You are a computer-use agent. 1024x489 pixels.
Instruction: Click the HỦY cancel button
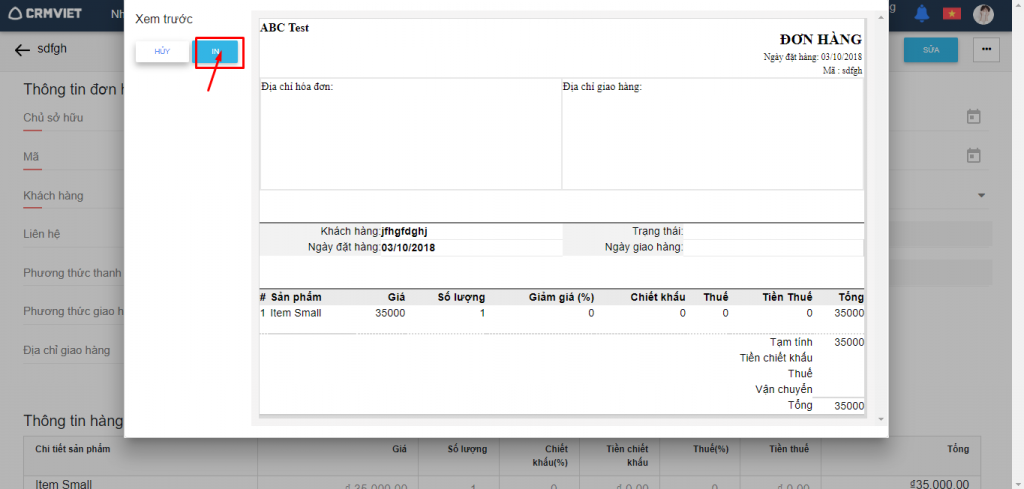pos(162,51)
